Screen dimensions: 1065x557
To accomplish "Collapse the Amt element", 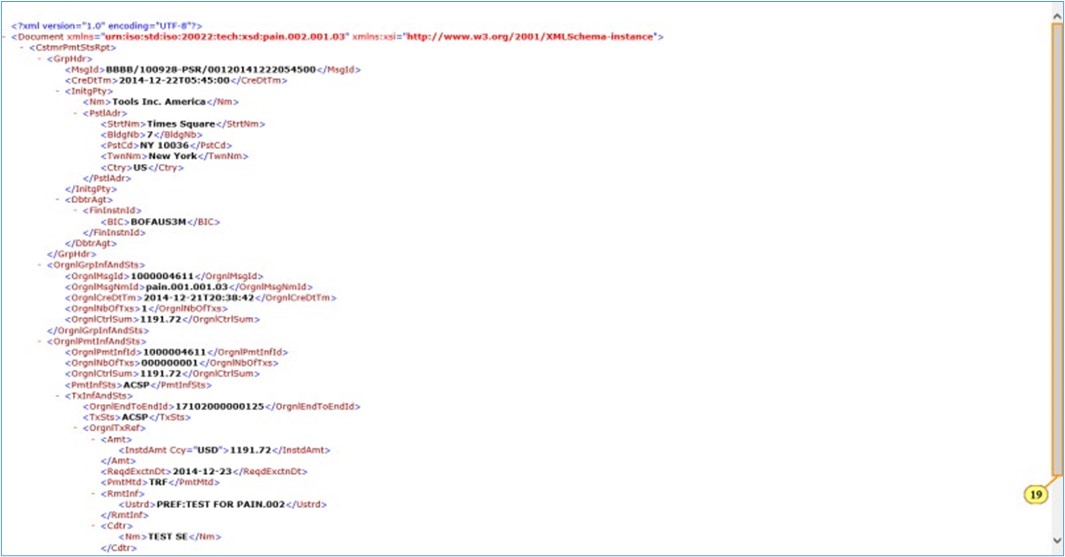I will tap(93, 439).
